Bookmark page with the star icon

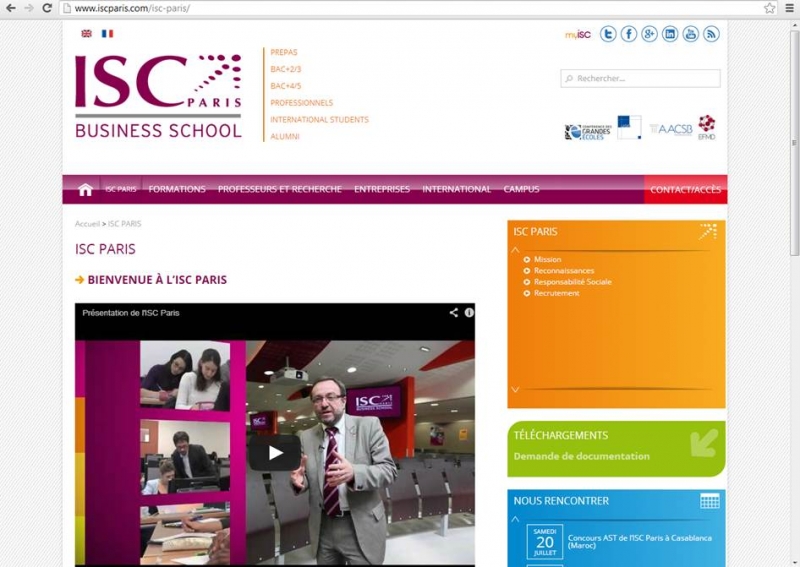769,8
